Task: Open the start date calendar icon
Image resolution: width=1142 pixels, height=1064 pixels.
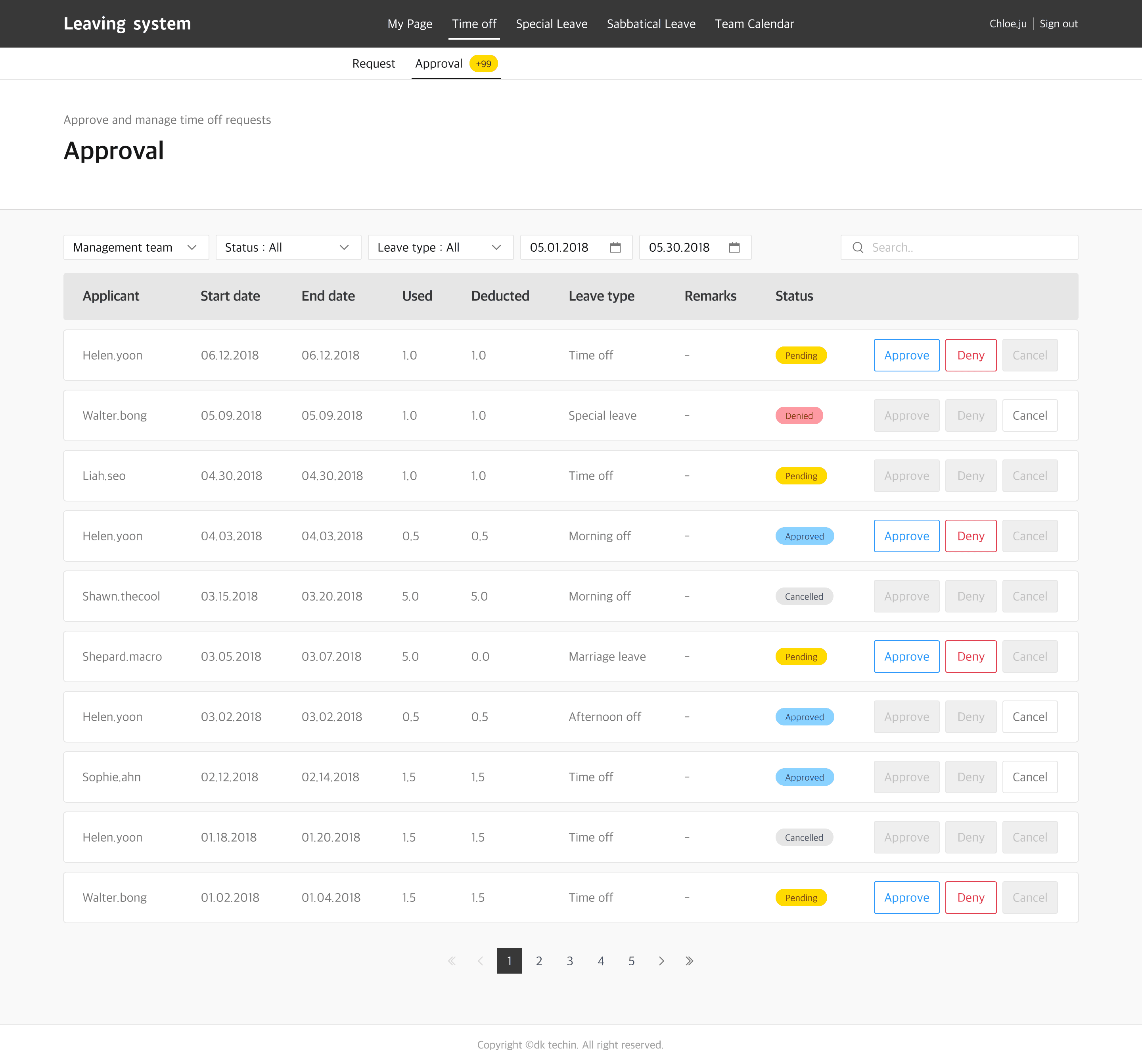Action: (x=615, y=247)
